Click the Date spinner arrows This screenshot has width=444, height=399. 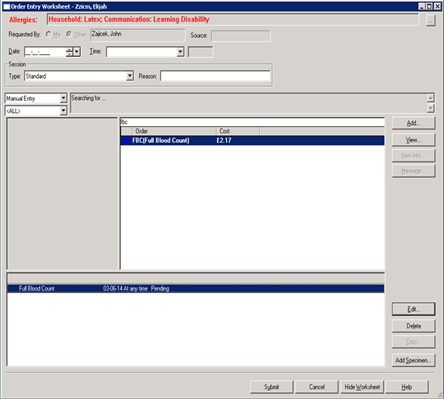[70, 52]
